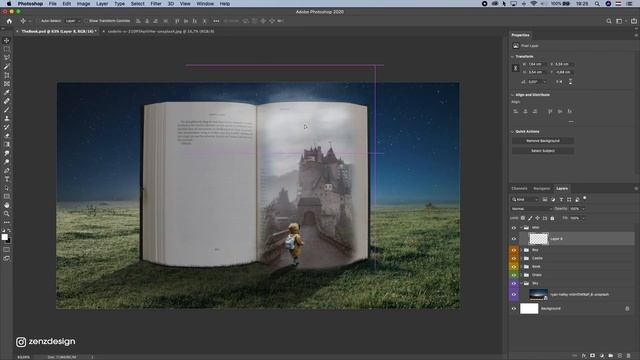The height and width of the screenshot is (360, 640).
Task: Select the Zoom tool
Action: 7,213
